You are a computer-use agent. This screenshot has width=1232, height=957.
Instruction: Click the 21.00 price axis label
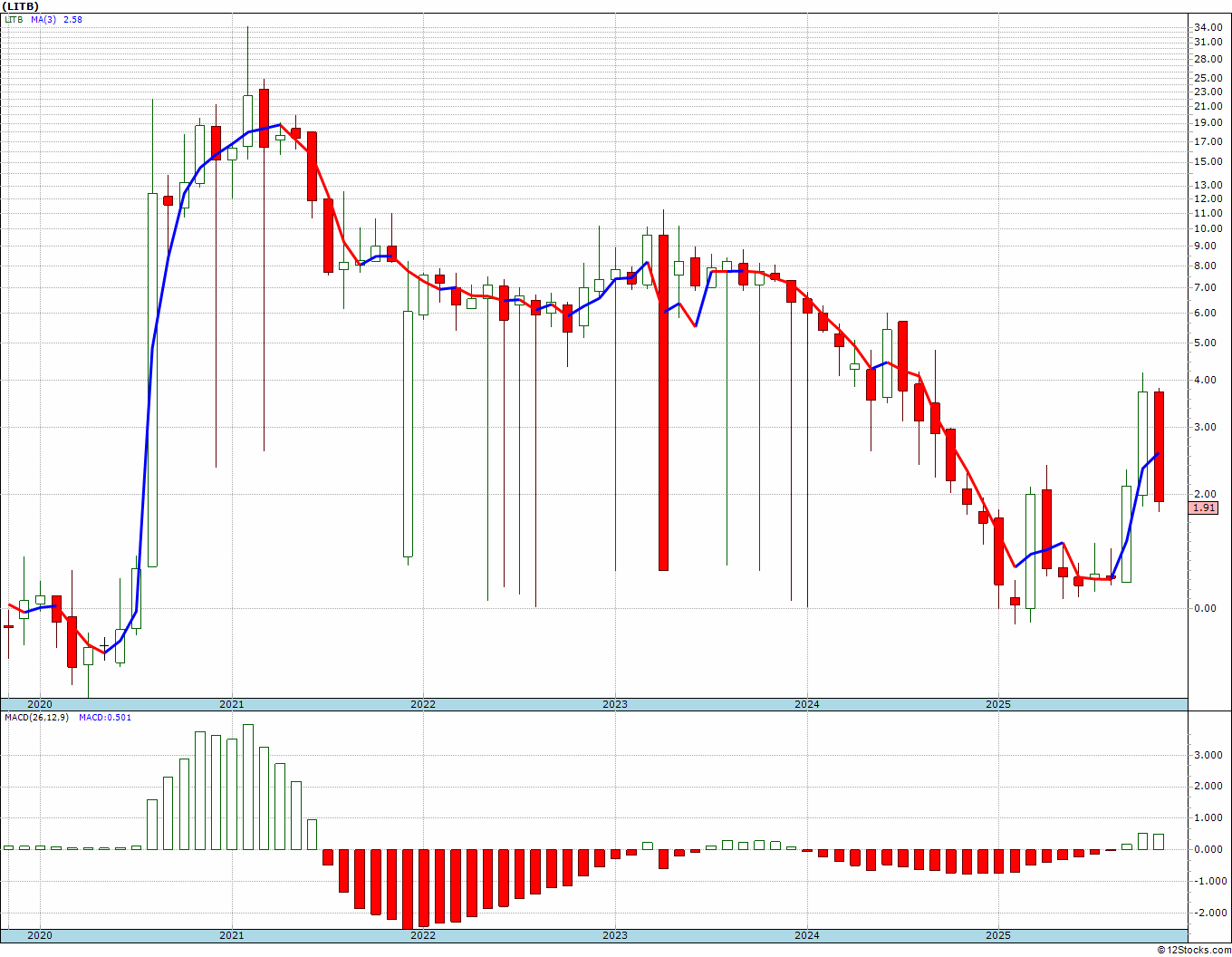(x=1208, y=106)
